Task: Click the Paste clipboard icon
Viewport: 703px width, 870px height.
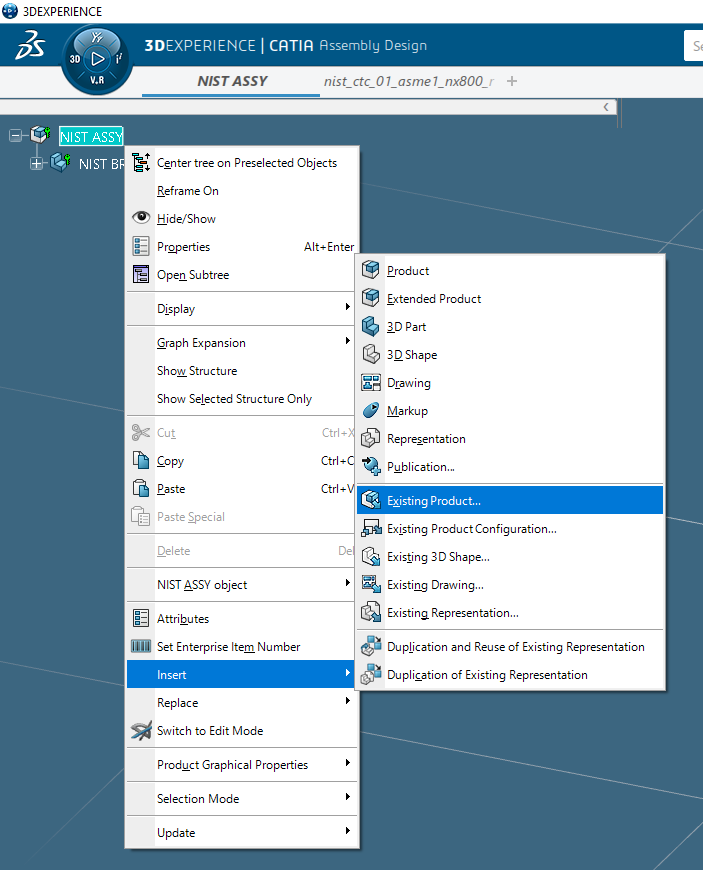Action: 141,488
